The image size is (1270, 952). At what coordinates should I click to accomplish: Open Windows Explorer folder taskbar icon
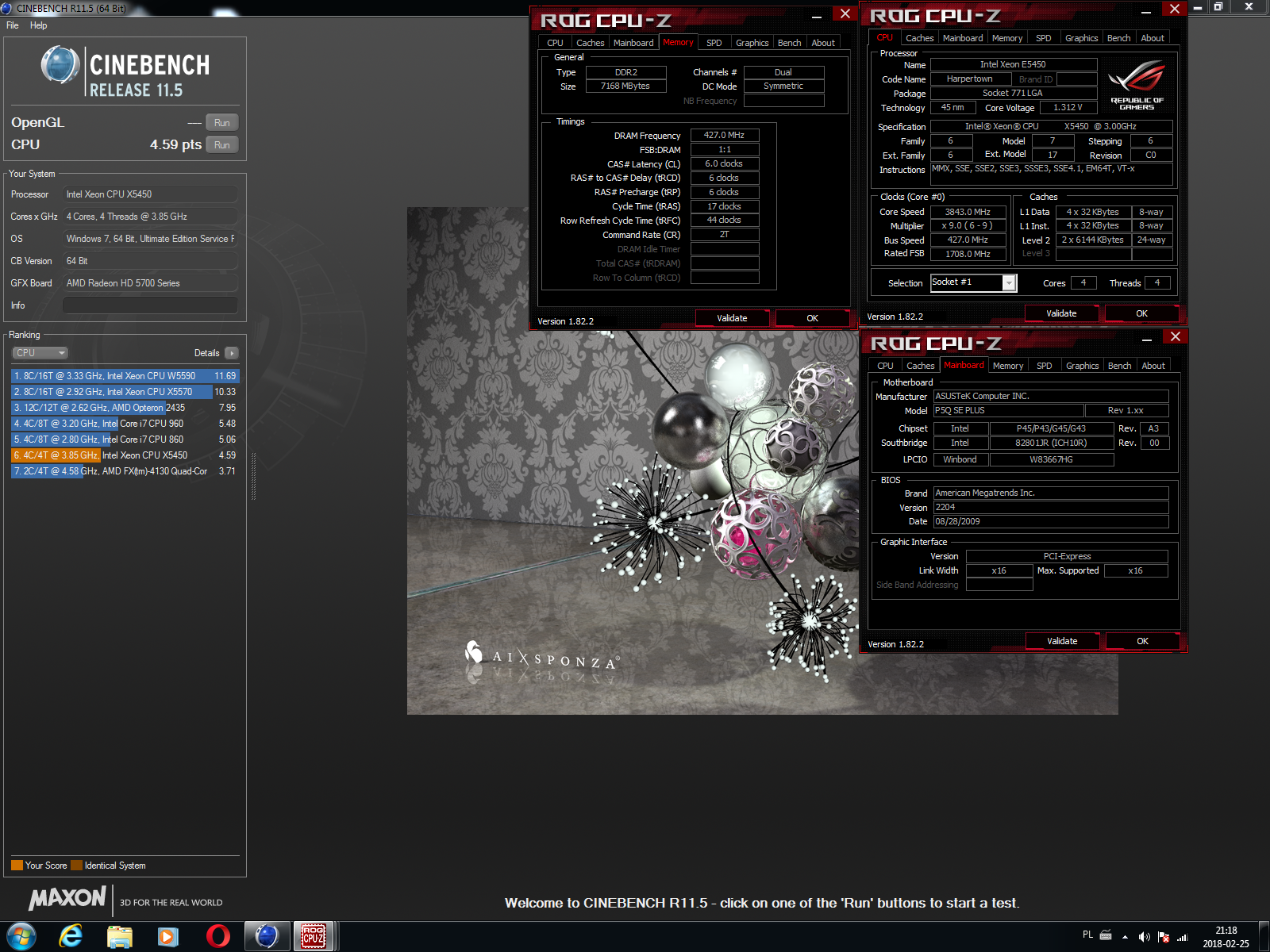pos(120,936)
